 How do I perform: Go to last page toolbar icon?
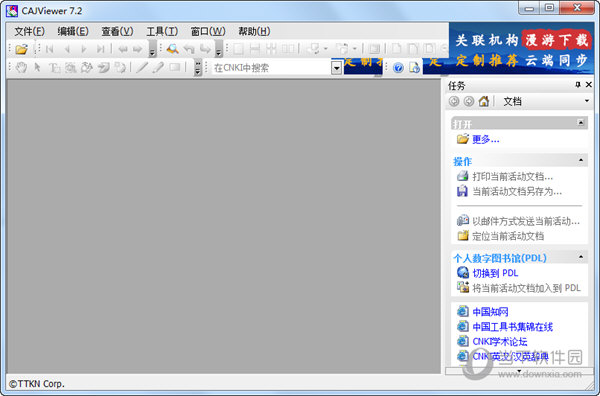tap(101, 49)
